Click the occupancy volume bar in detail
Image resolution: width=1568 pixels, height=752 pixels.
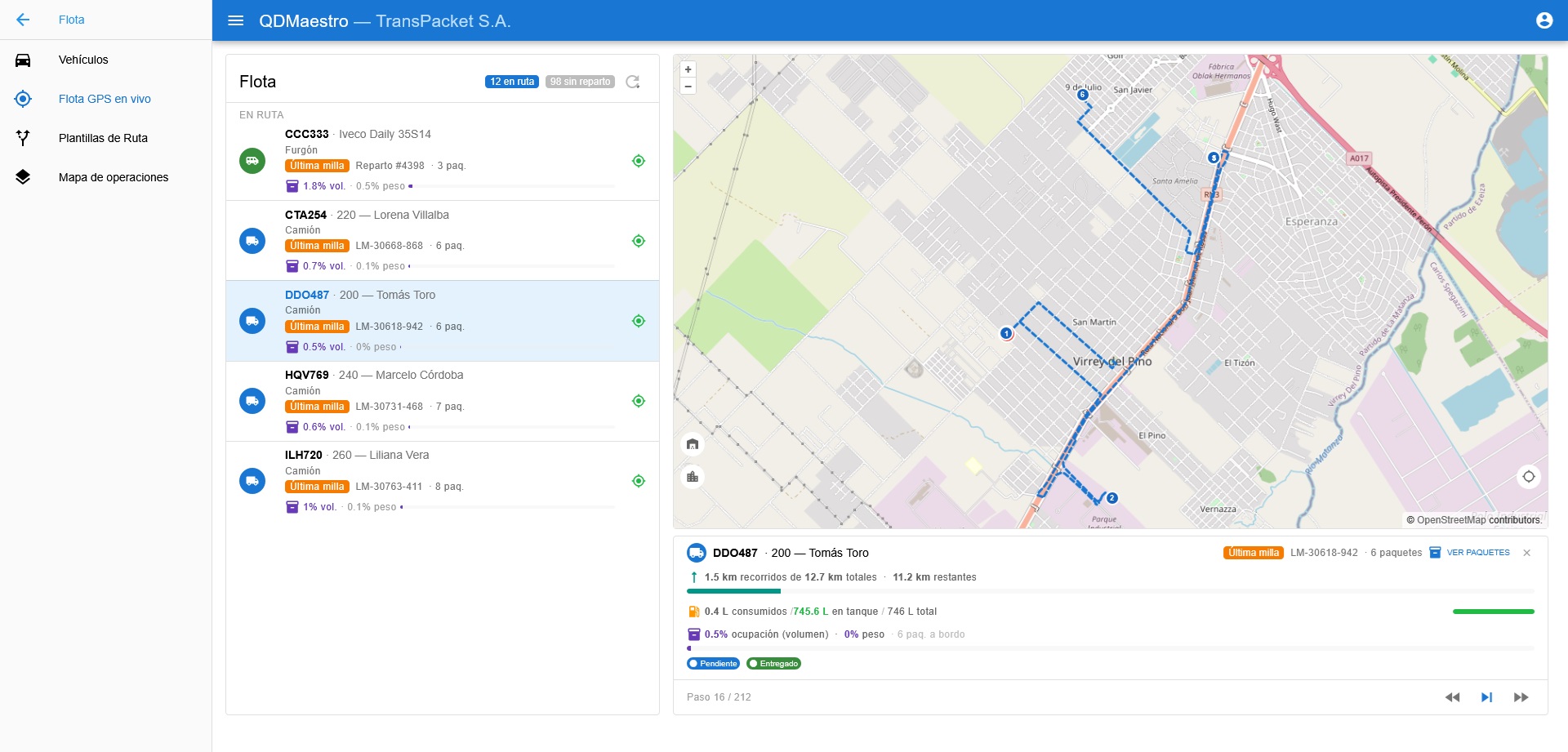1111,648
